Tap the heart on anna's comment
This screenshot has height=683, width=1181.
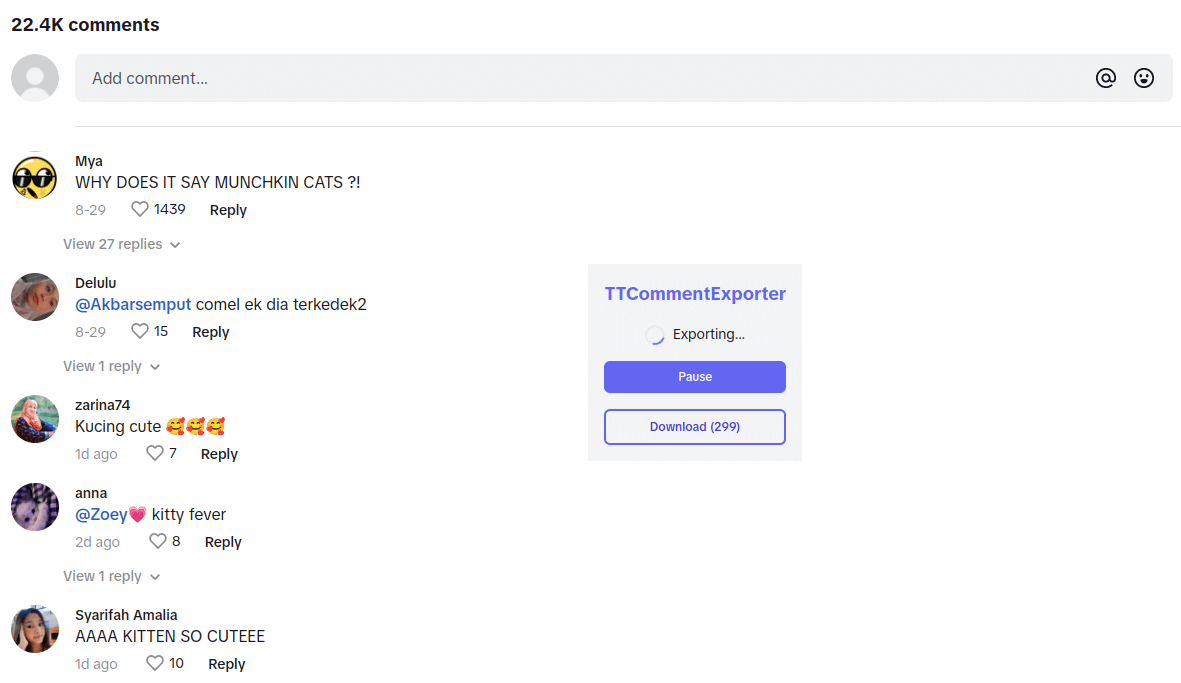point(158,541)
